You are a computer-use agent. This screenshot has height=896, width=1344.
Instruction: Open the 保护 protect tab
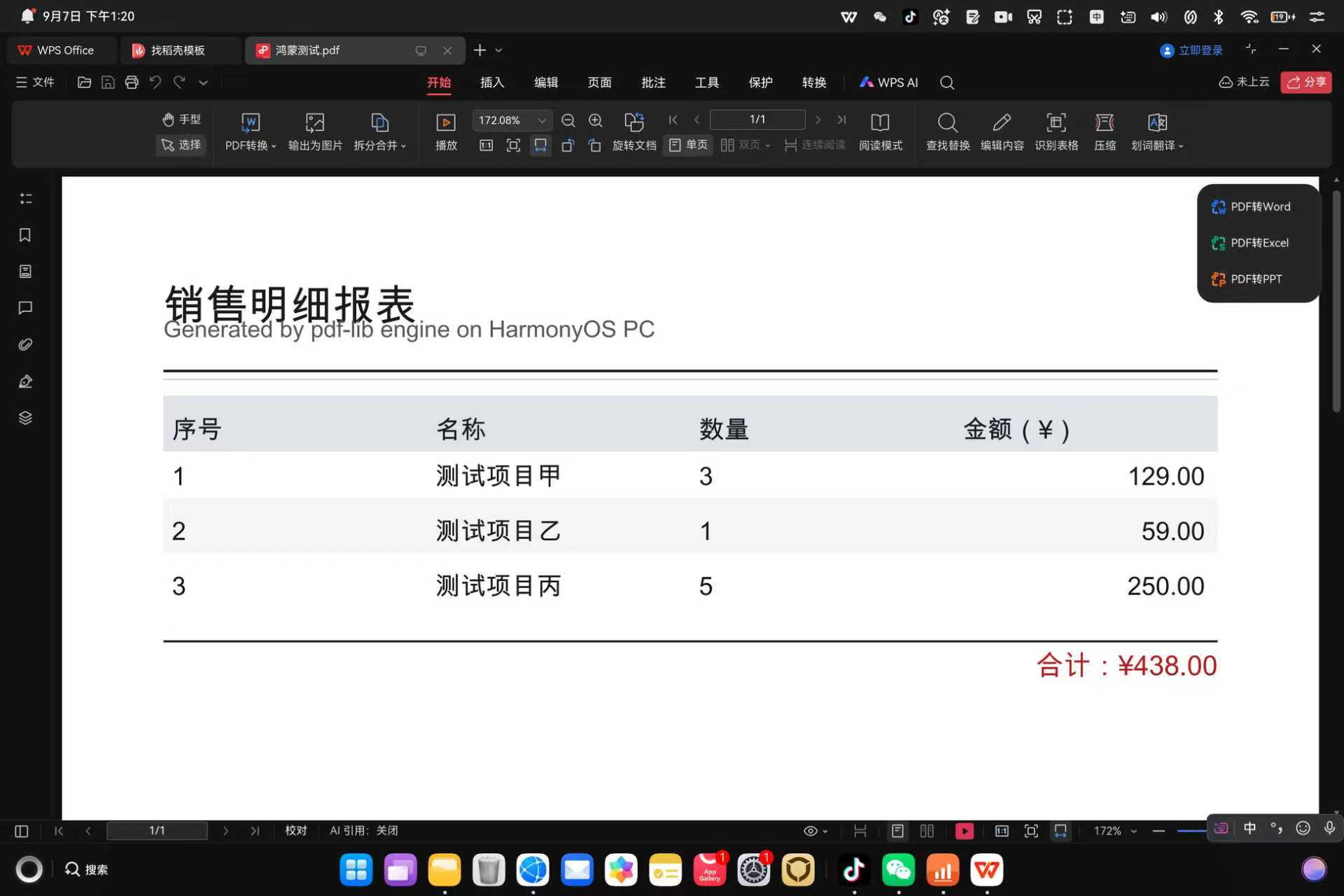tap(760, 83)
